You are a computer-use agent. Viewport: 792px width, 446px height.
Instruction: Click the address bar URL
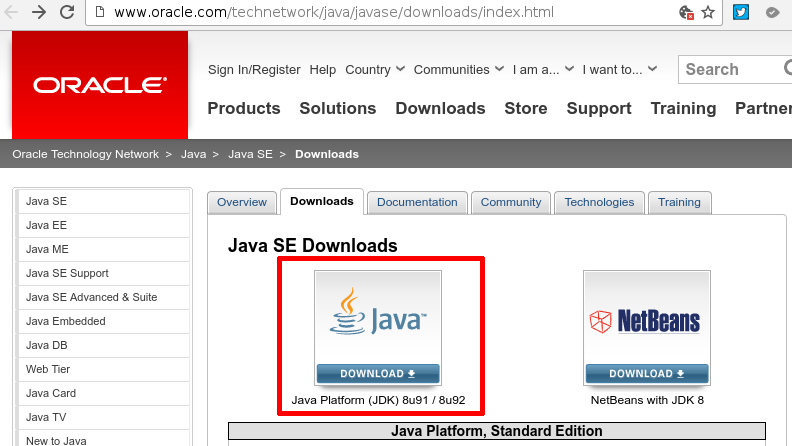pos(334,12)
